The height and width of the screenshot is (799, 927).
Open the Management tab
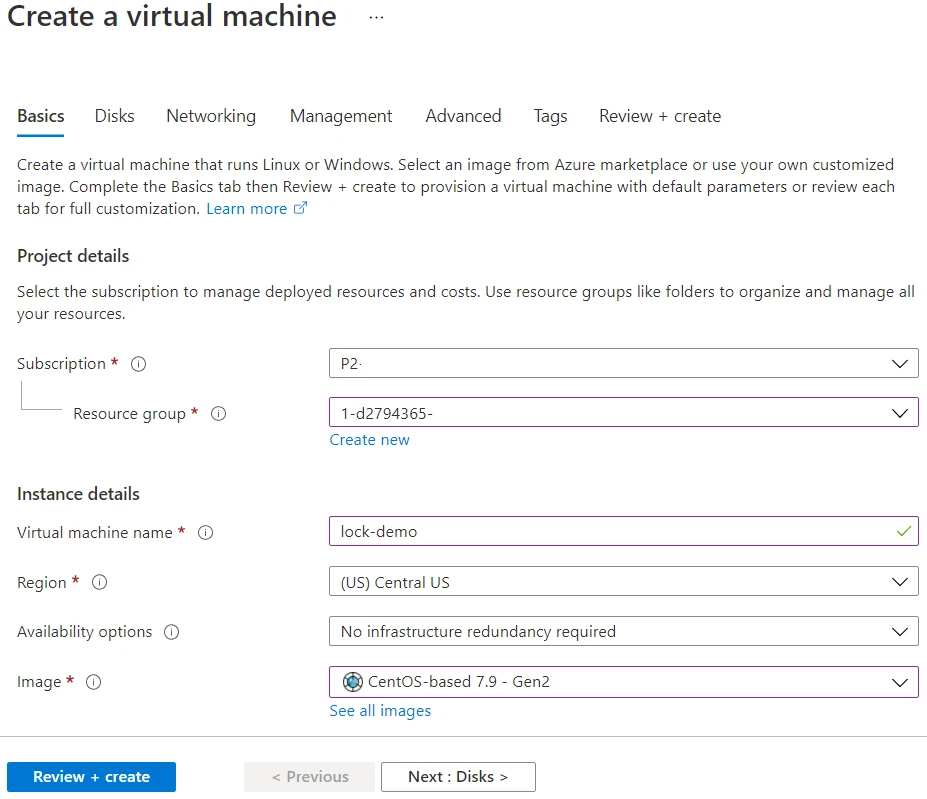(x=340, y=116)
